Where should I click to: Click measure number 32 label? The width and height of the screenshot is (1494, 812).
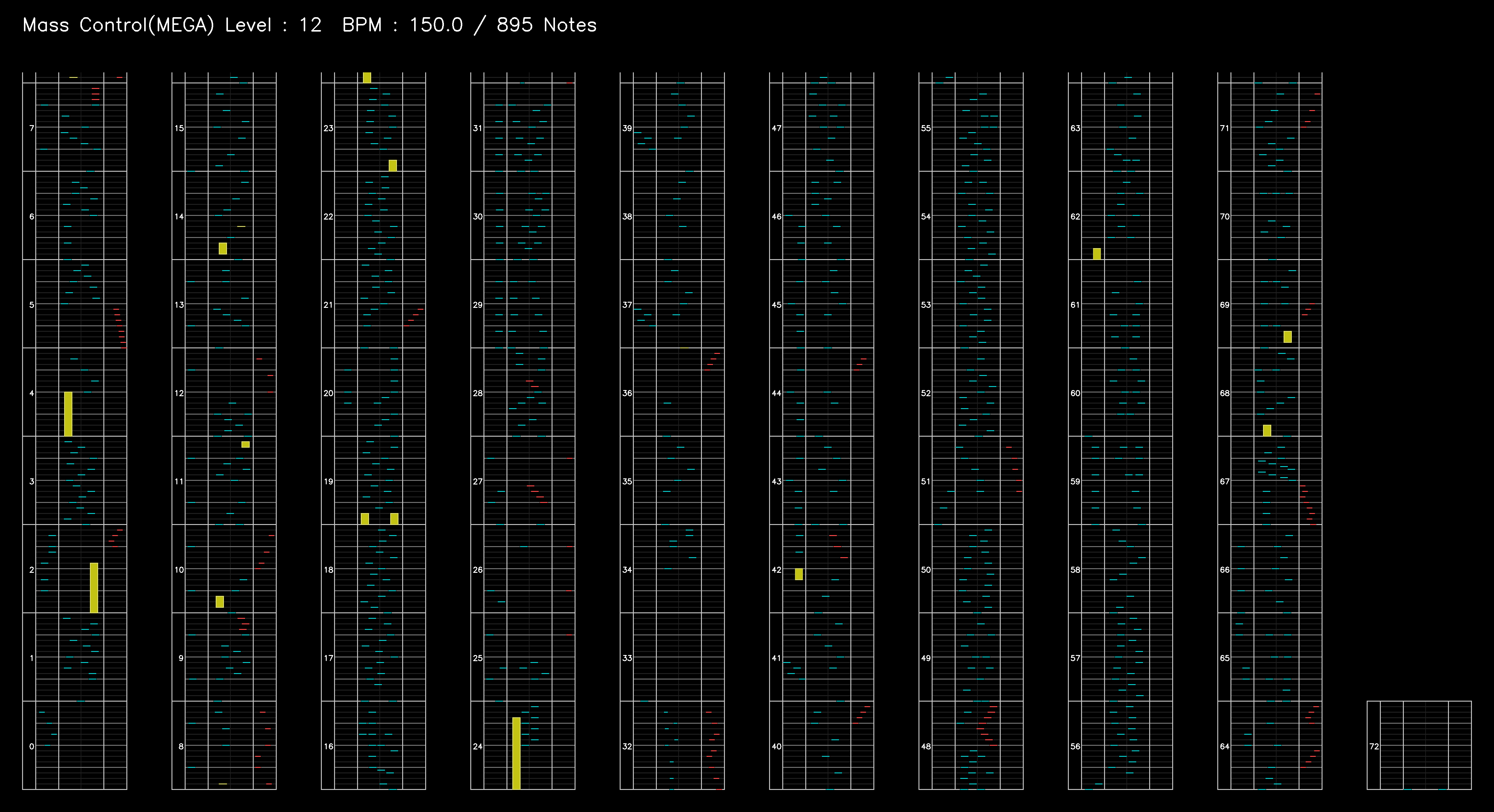(628, 746)
